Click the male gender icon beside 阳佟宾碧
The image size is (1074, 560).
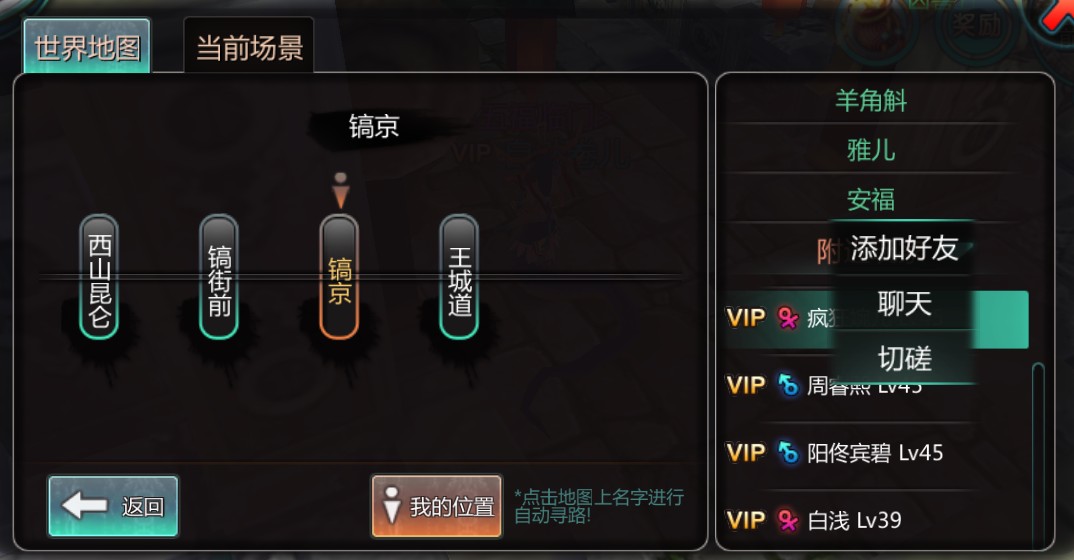[x=788, y=453]
